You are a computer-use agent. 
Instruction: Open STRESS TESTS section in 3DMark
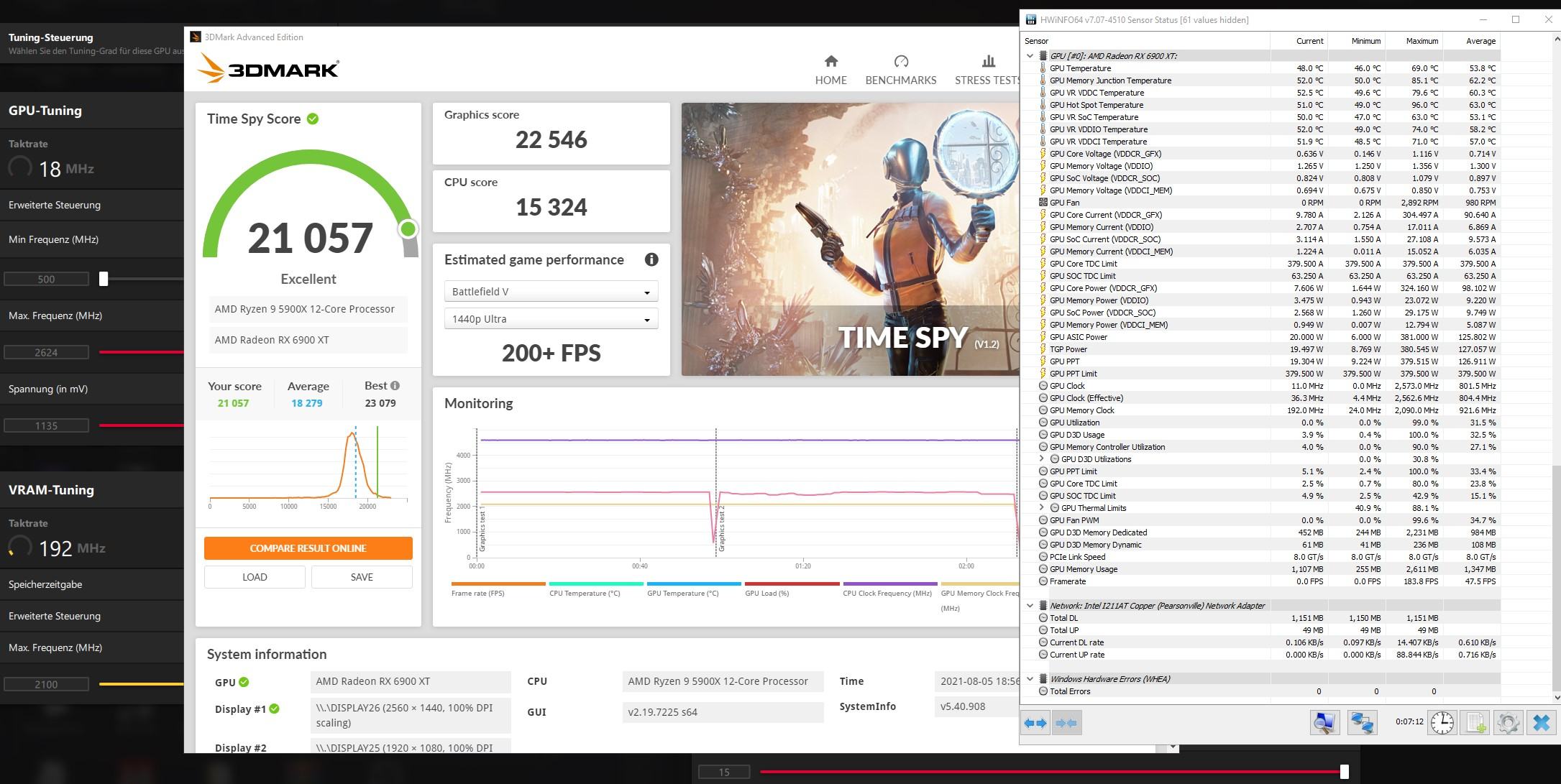pyautogui.click(x=987, y=70)
